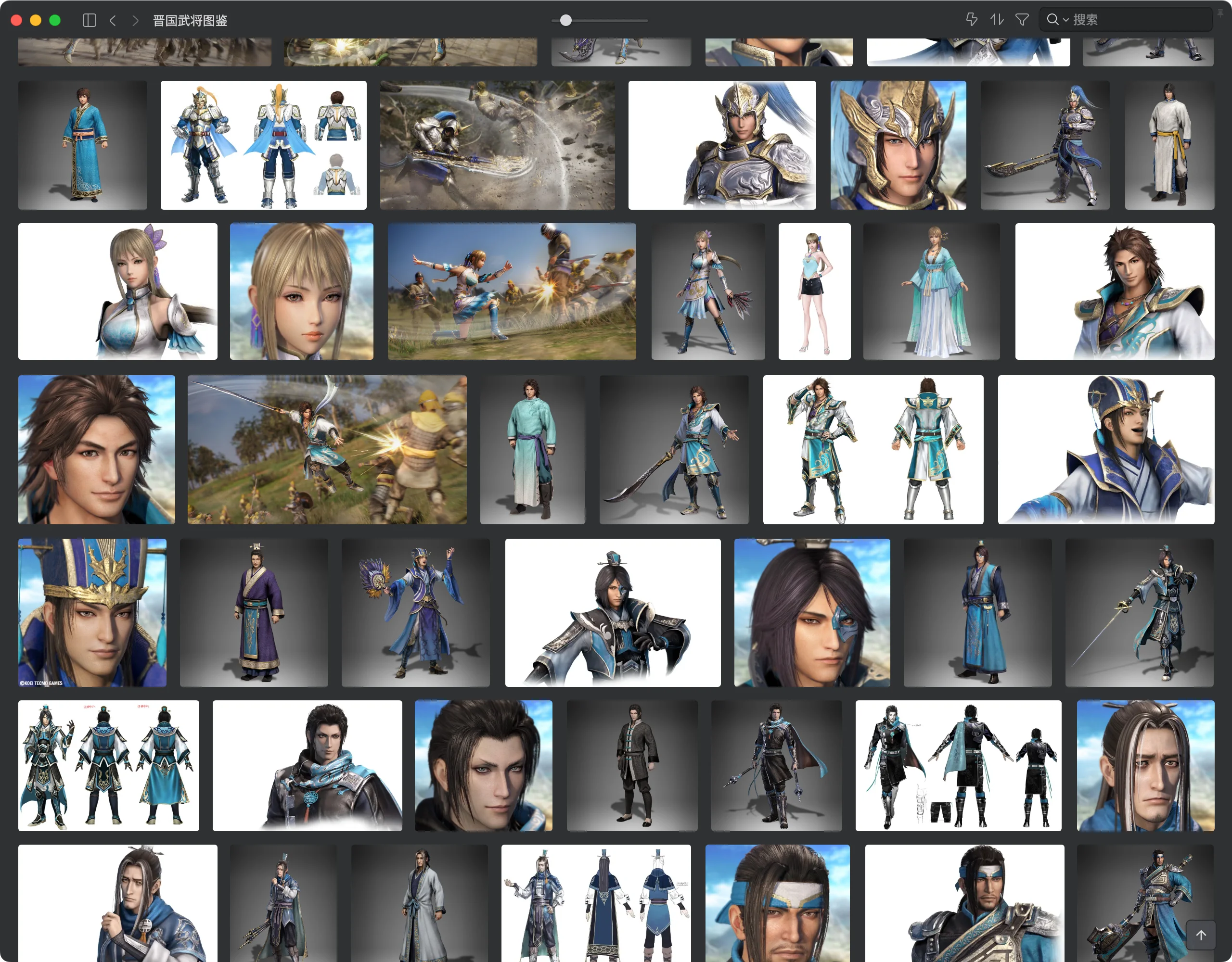Open pale dark-haired man face close-up
Viewport: 1232px width, 962px height.
484,766
